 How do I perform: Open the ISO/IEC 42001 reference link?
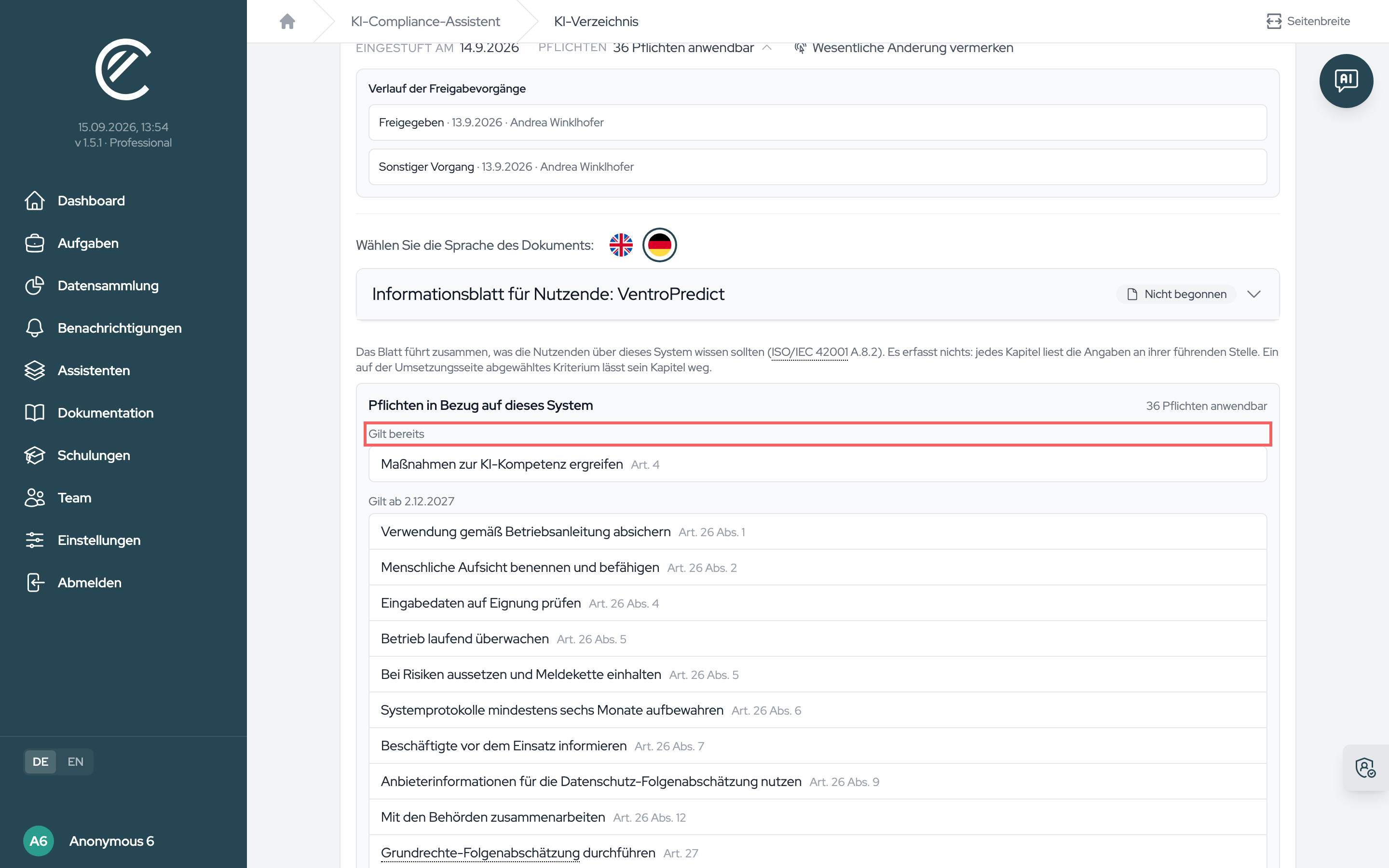(x=809, y=352)
